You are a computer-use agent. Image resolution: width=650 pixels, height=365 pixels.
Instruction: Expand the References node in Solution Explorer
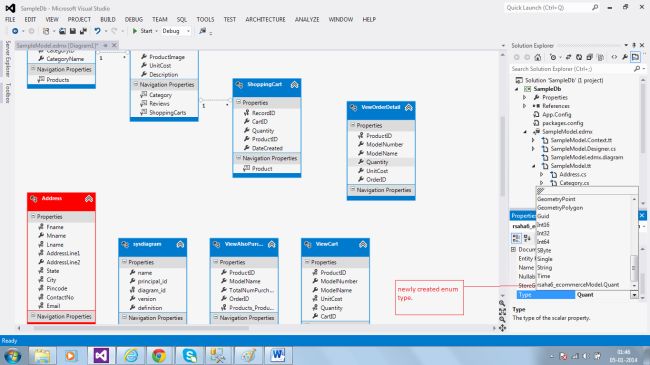[x=525, y=106]
